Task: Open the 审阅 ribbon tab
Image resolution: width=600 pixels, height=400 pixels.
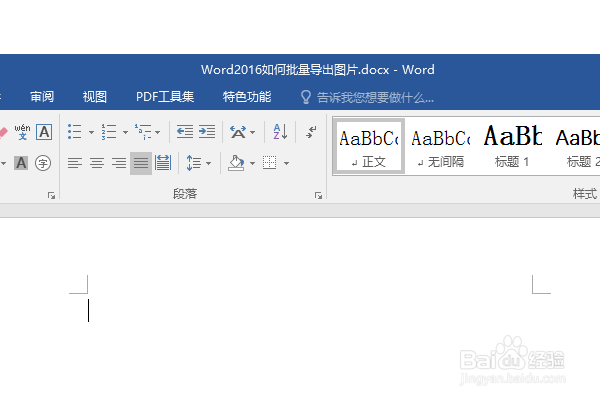Action: coord(42,97)
